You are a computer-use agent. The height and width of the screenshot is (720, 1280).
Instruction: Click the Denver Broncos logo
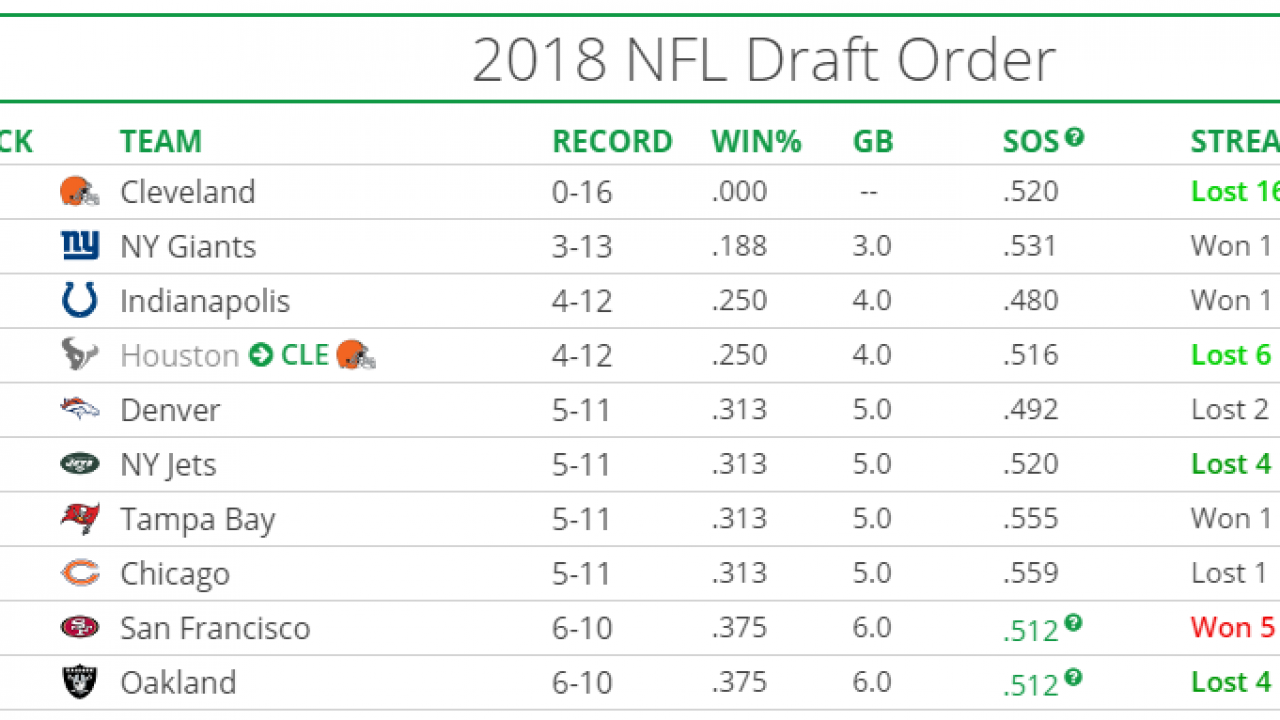click(x=79, y=409)
